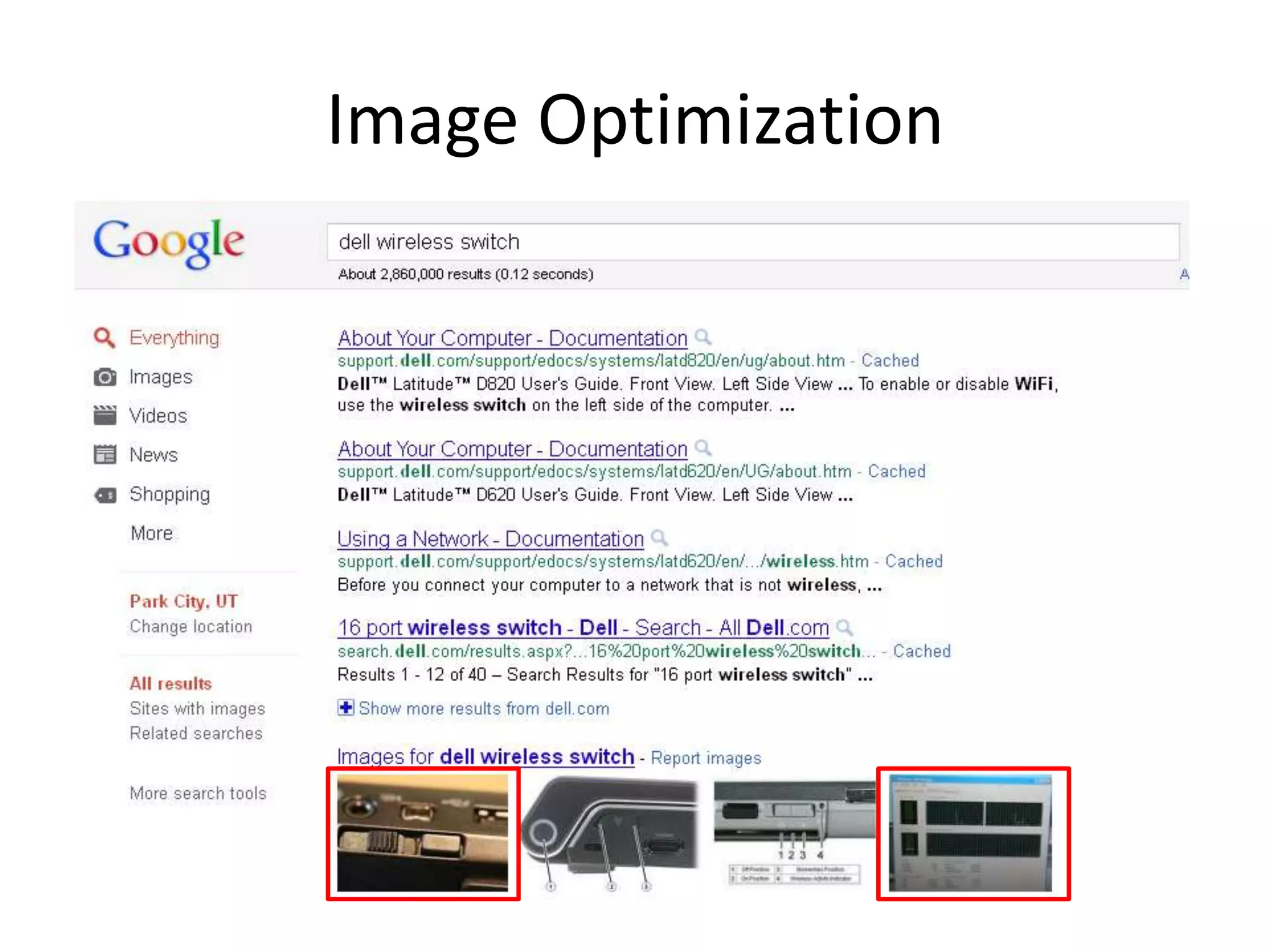Switch to Shopping results
Viewport: 1270px width, 952px height.
point(170,495)
